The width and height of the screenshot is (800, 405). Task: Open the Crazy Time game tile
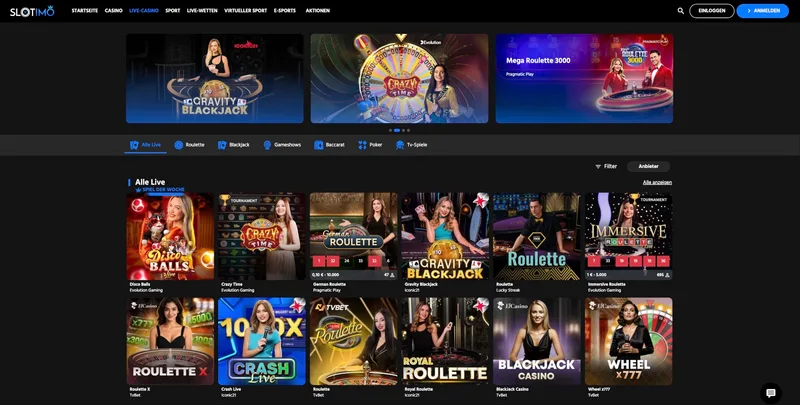point(262,236)
